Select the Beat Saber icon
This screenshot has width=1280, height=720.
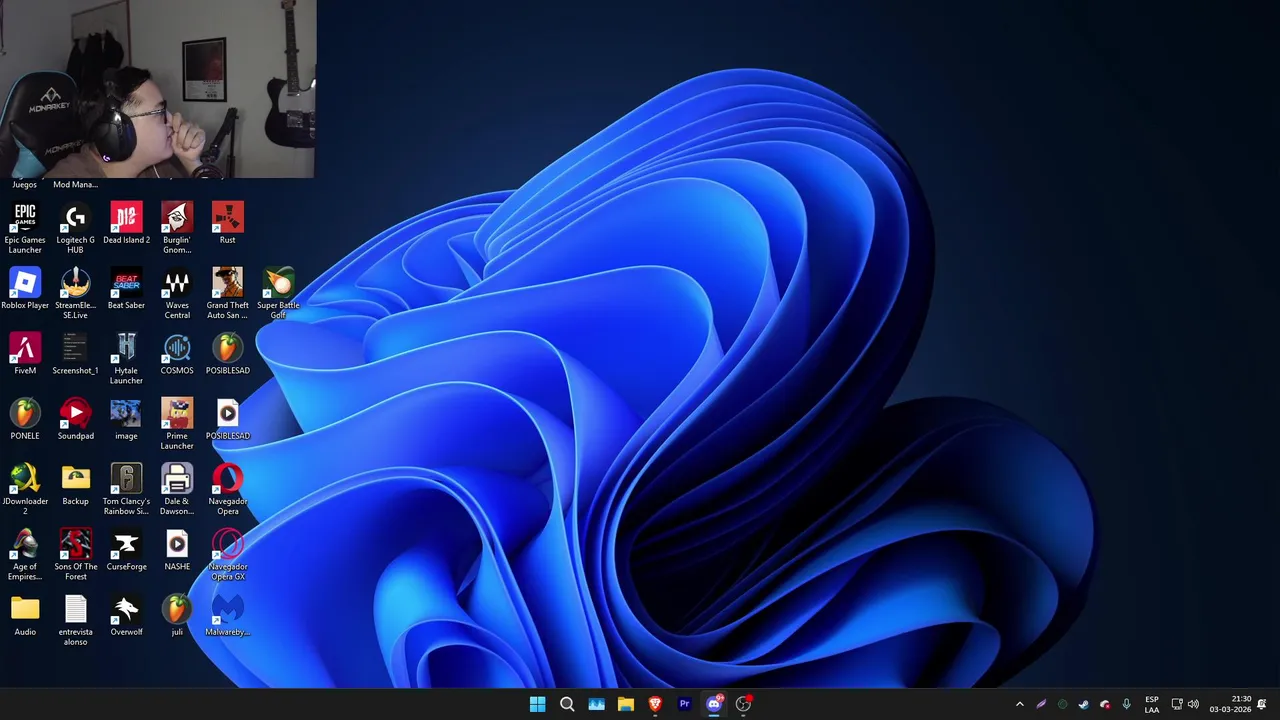coord(126,289)
